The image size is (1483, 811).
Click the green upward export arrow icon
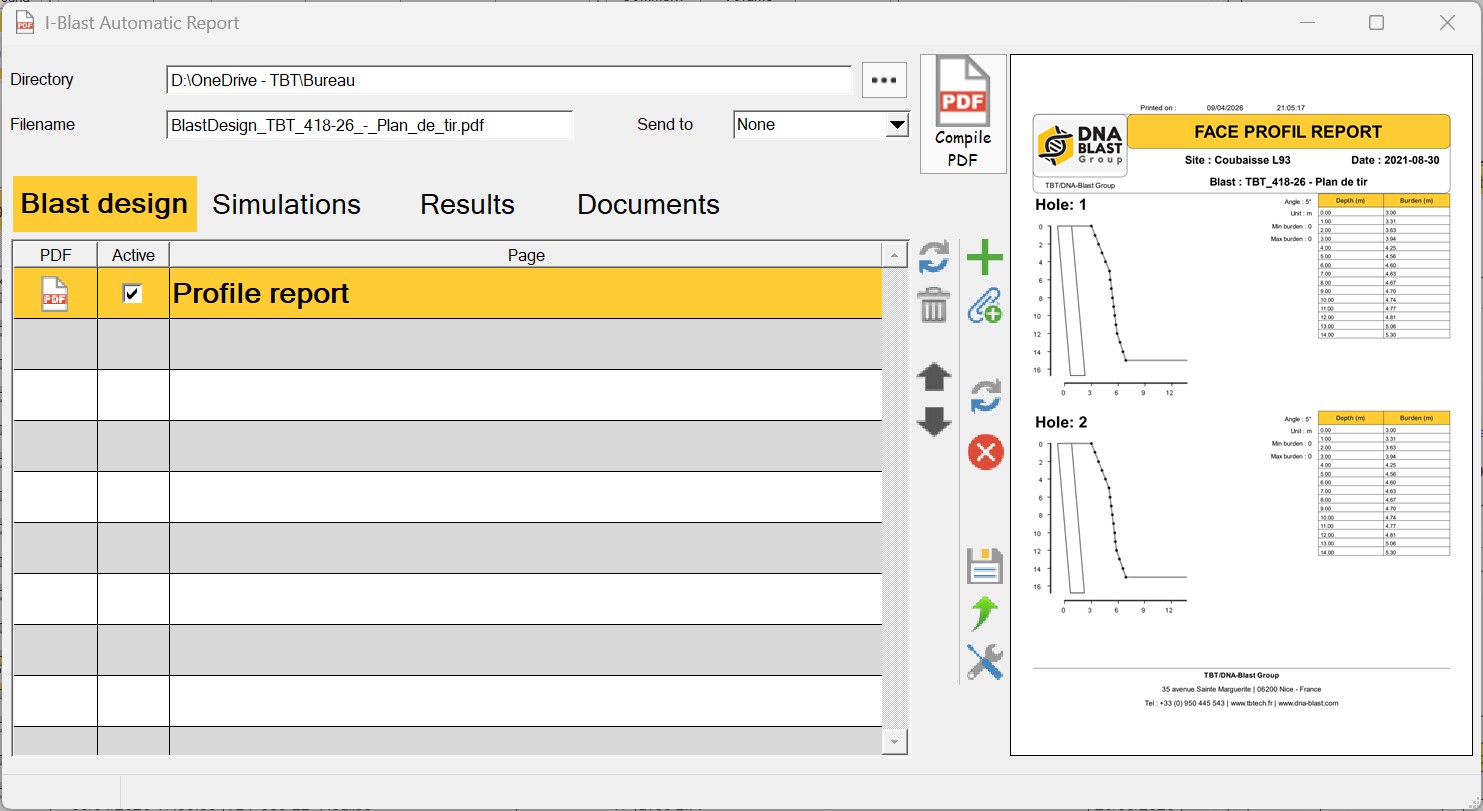tap(984, 614)
